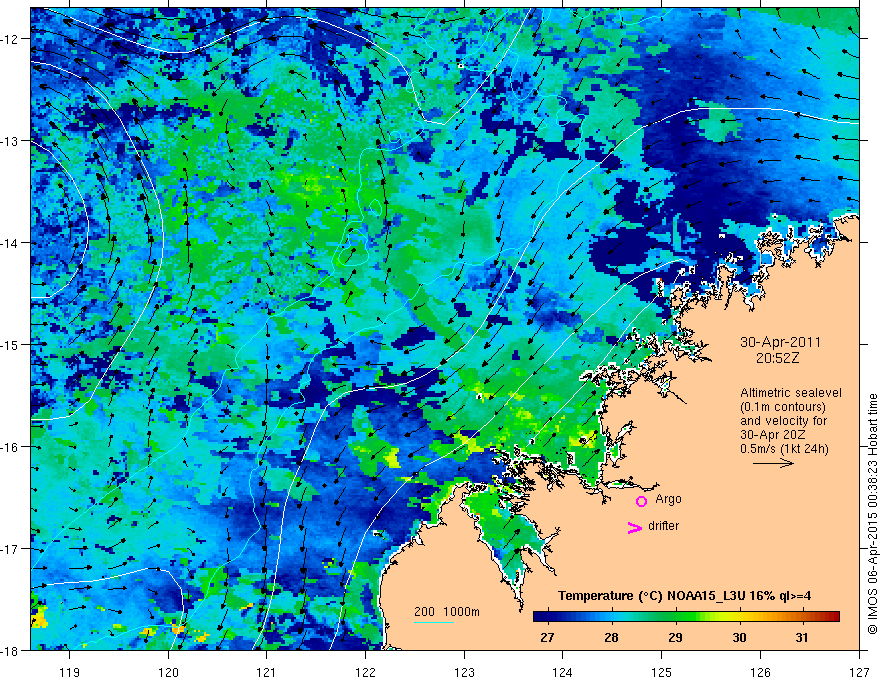The height and width of the screenshot is (680, 880).
Task: Click the '200 1000m' depth contour label
Action: point(447,612)
